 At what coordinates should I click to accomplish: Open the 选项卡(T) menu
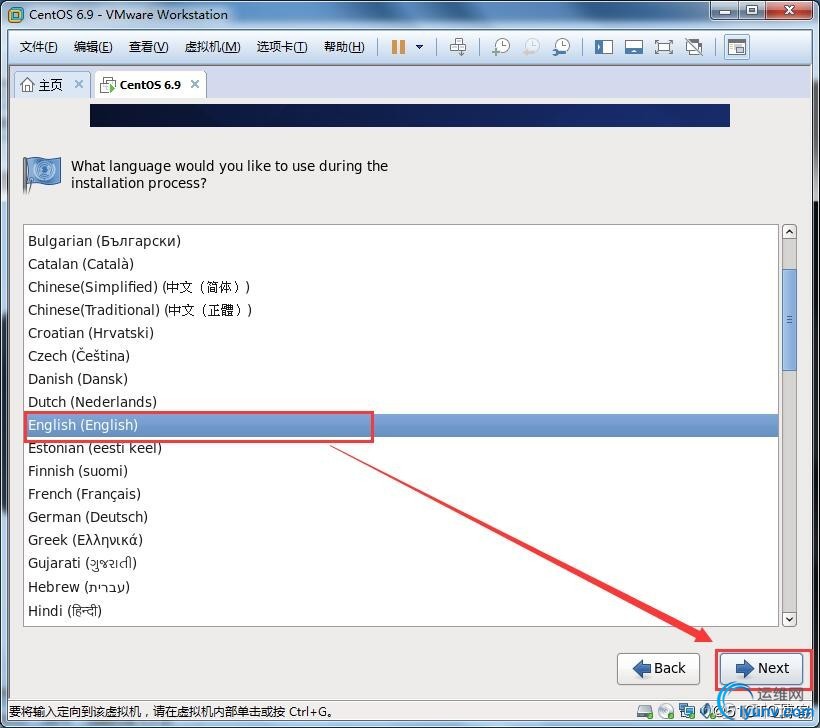(x=282, y=47)
